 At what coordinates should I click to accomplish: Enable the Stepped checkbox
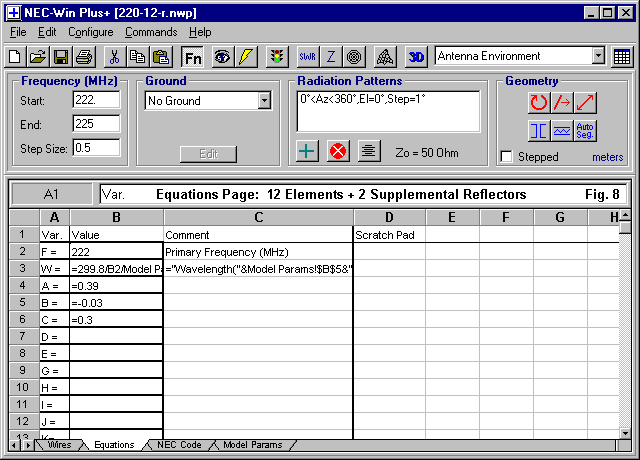coord(507,157)
